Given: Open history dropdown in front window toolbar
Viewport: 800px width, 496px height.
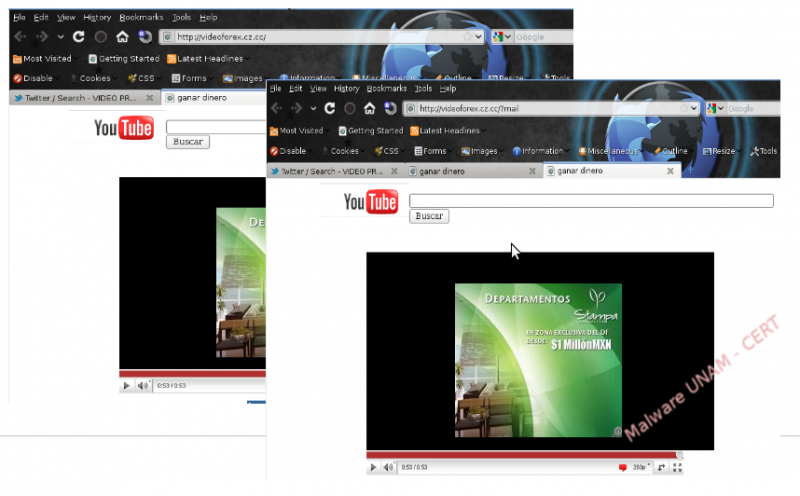Looking at the screenshot, I should [313, 108].
